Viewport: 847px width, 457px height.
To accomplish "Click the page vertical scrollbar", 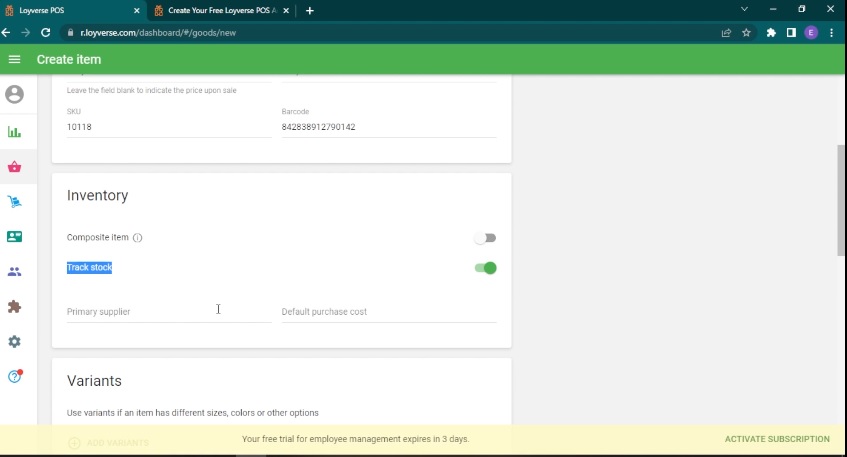I will tap(841, 200).
